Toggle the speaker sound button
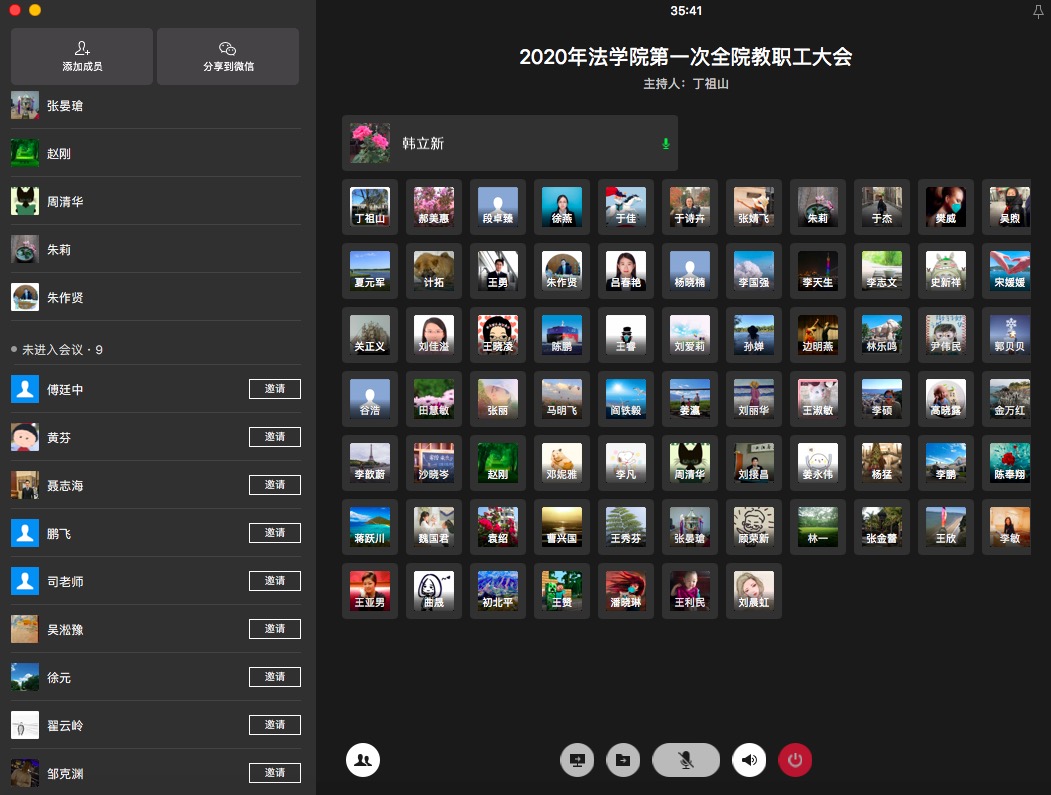 pyautogui.click(x=749, y=760)
